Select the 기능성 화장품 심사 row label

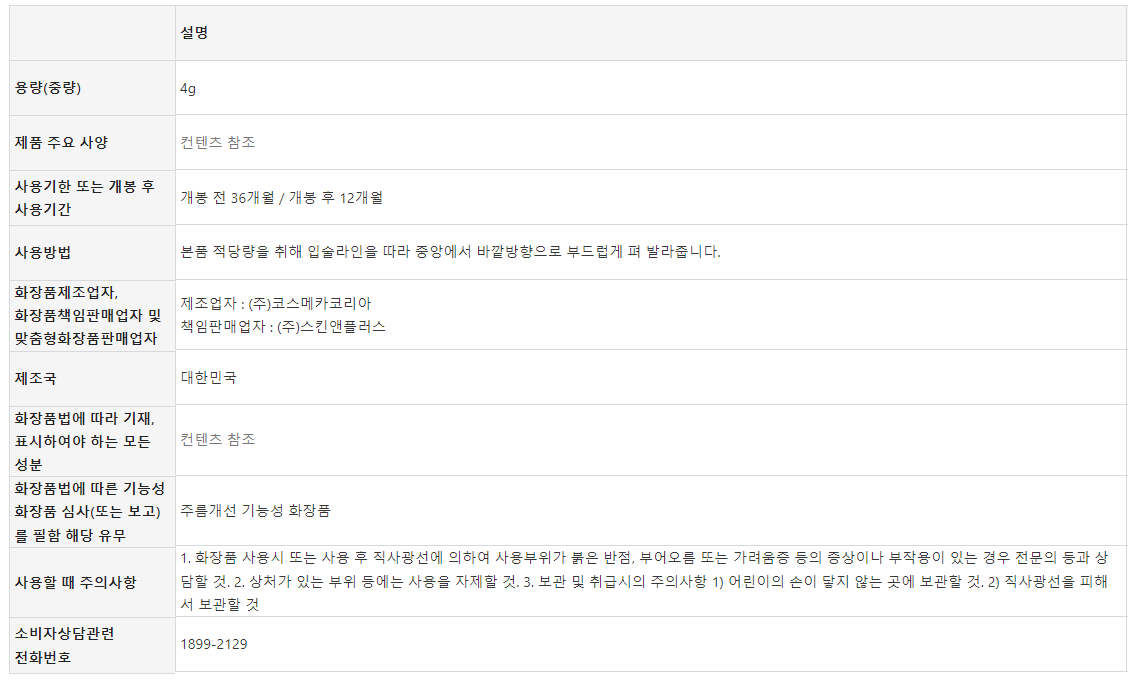[89, 511]
